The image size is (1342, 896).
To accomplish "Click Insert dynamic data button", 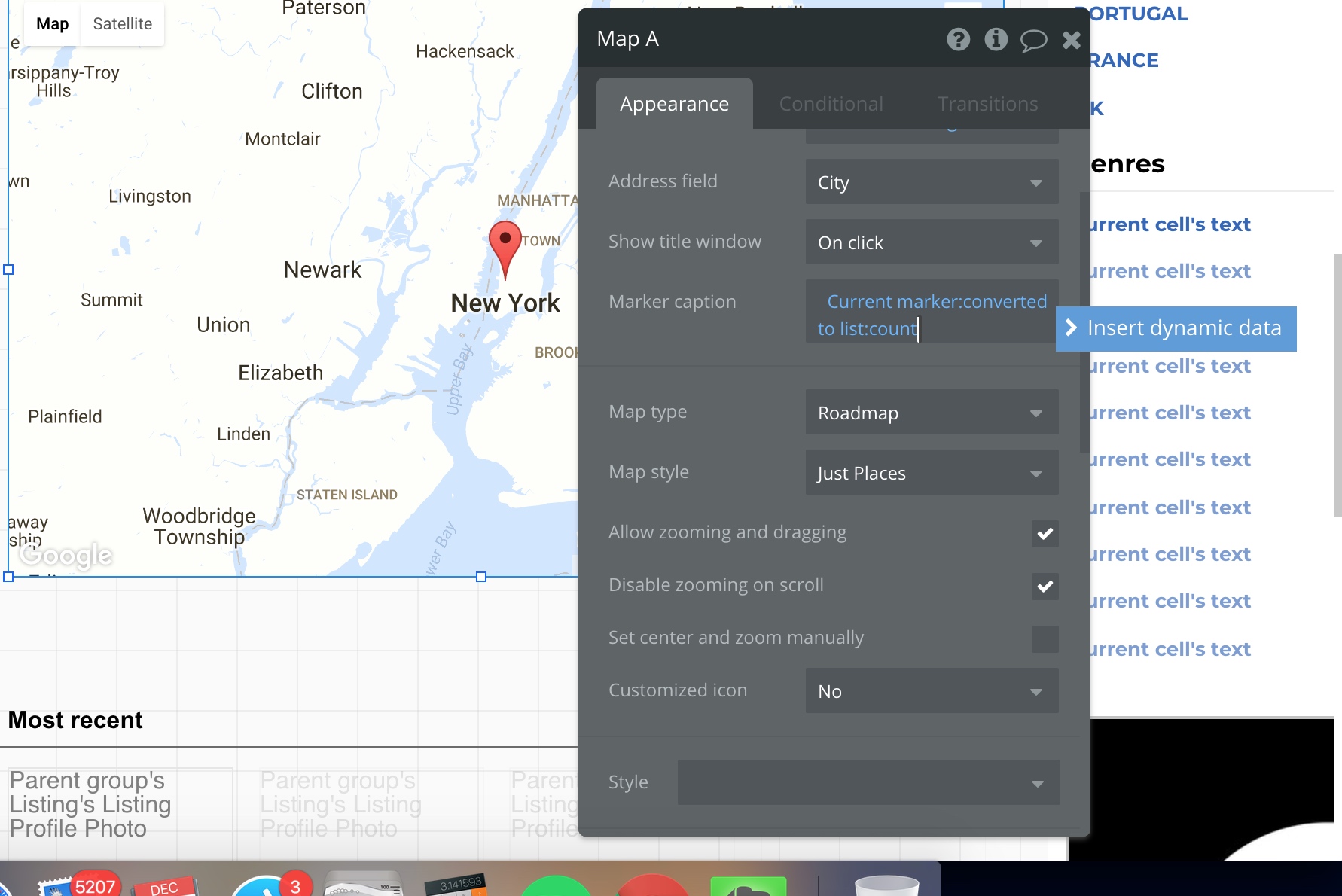I will point(1176,328).
